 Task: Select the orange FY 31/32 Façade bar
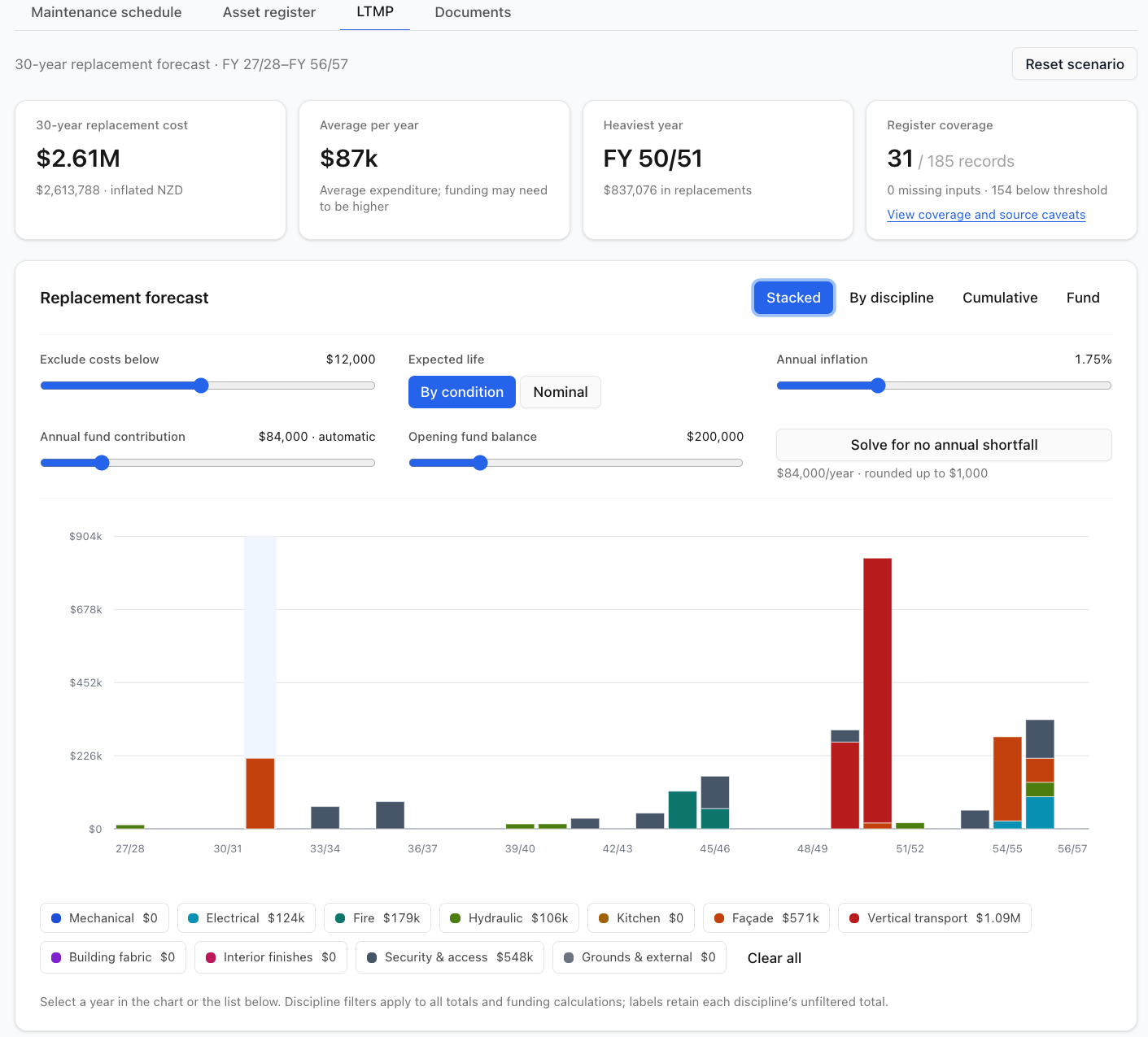coord(260,793)
